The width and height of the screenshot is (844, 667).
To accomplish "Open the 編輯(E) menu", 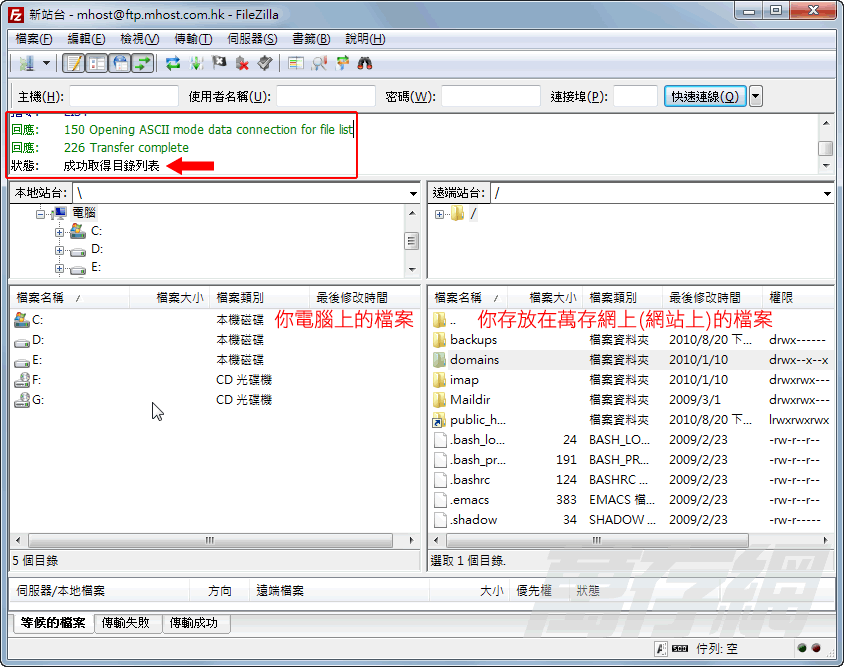I will click(86, 39).
